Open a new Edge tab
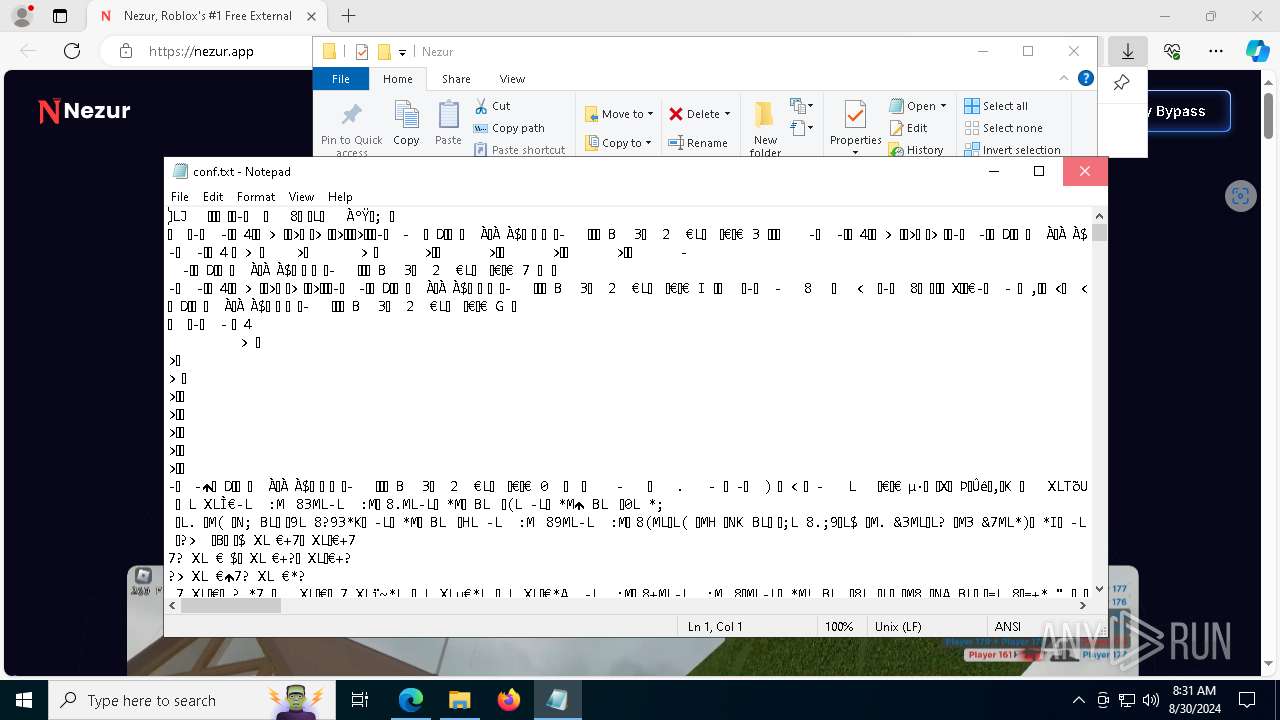This screenshot has height=720, width=1280. (x=348, y=16)
